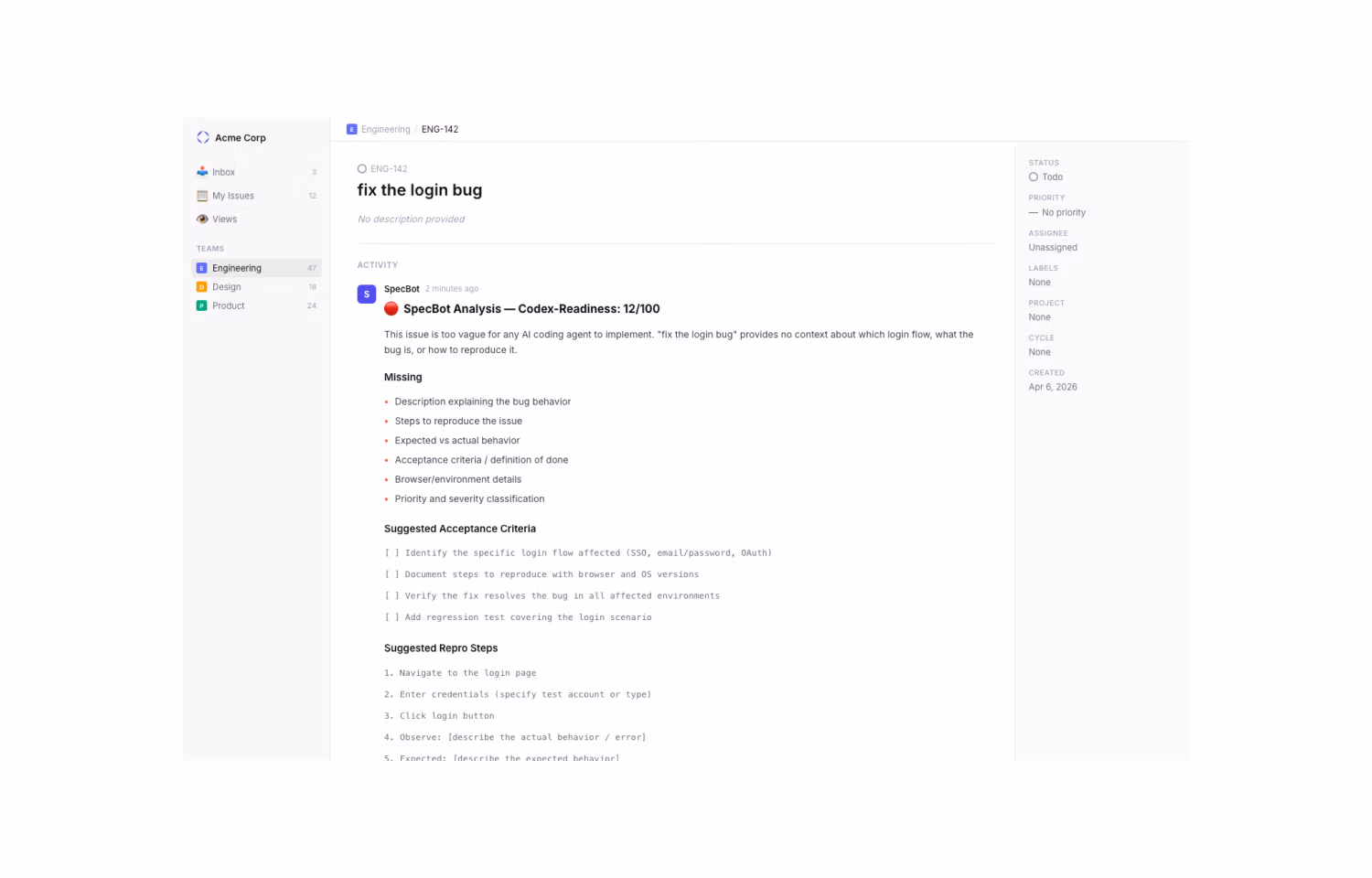Click 'No description provided' to add a description
Viewport: 1372px width, 878px height.
pyautogui.click(x=410, y=219)
